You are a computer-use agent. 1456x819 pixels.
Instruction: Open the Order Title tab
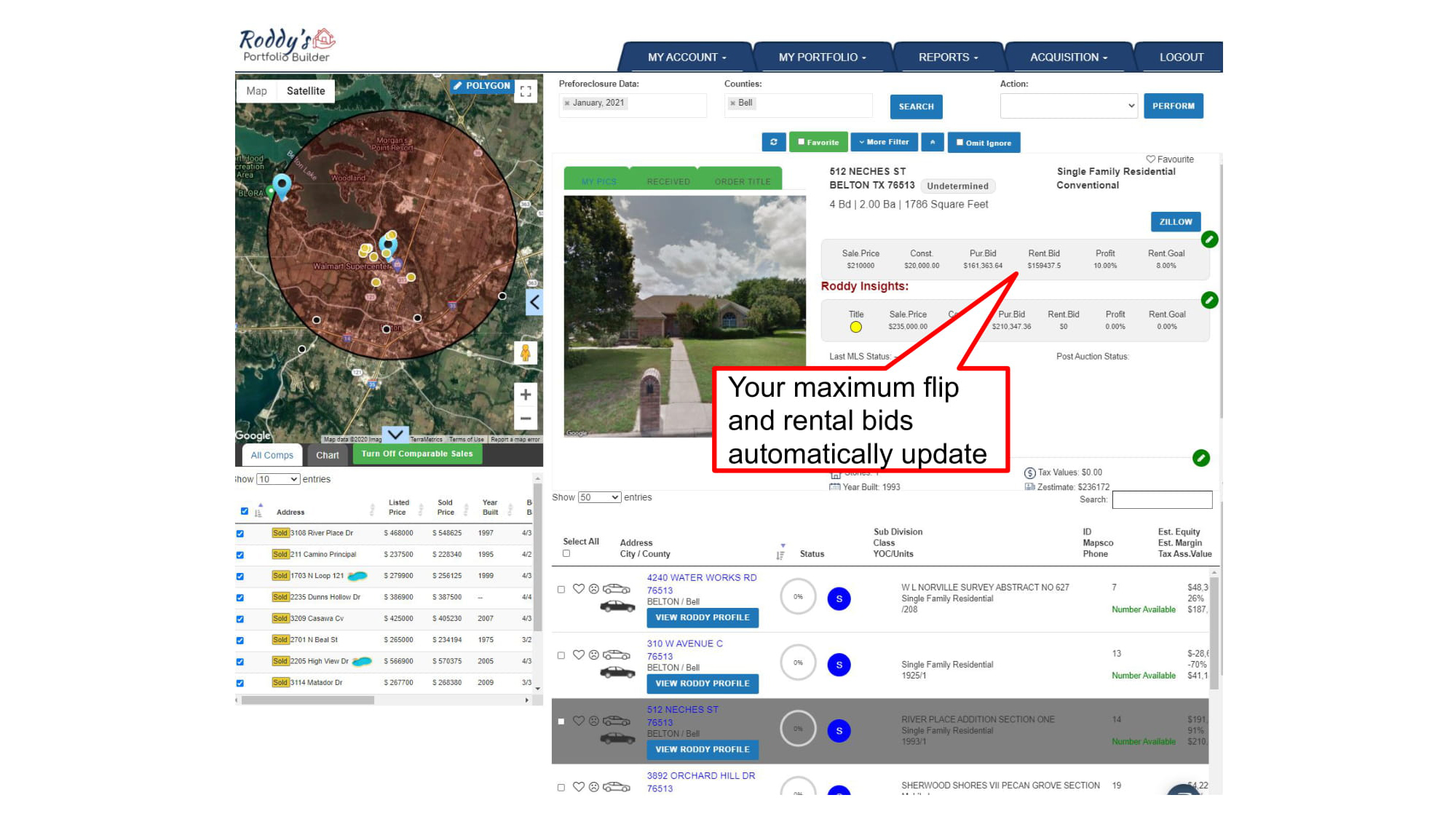point(743,181)
